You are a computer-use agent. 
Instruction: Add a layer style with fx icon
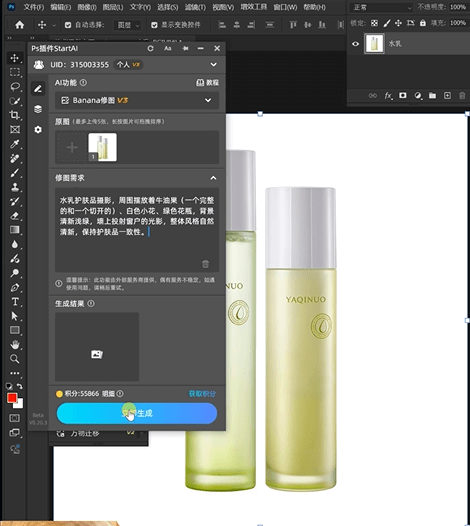pos(388,96)
